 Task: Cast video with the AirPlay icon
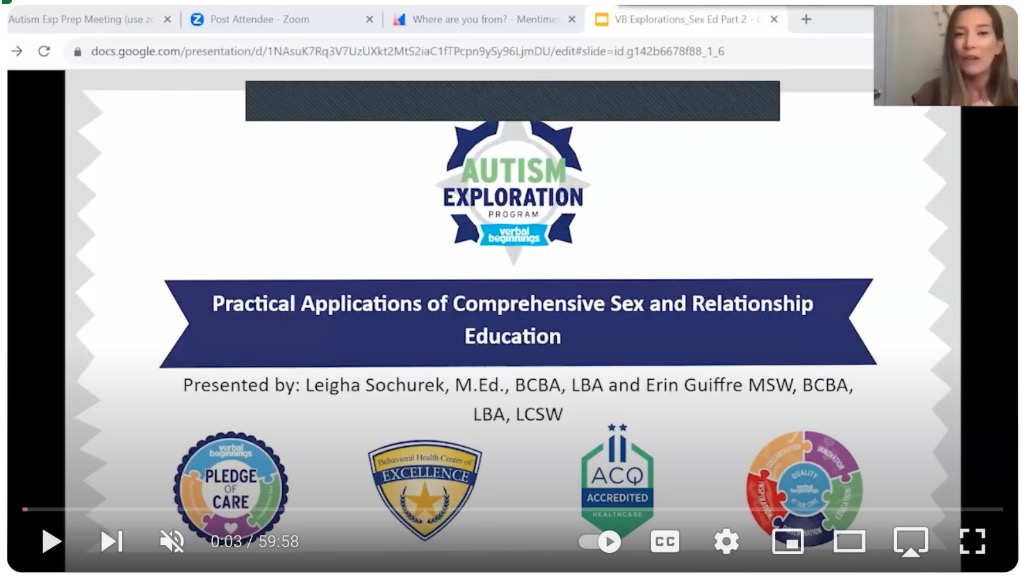click(911, 542)
